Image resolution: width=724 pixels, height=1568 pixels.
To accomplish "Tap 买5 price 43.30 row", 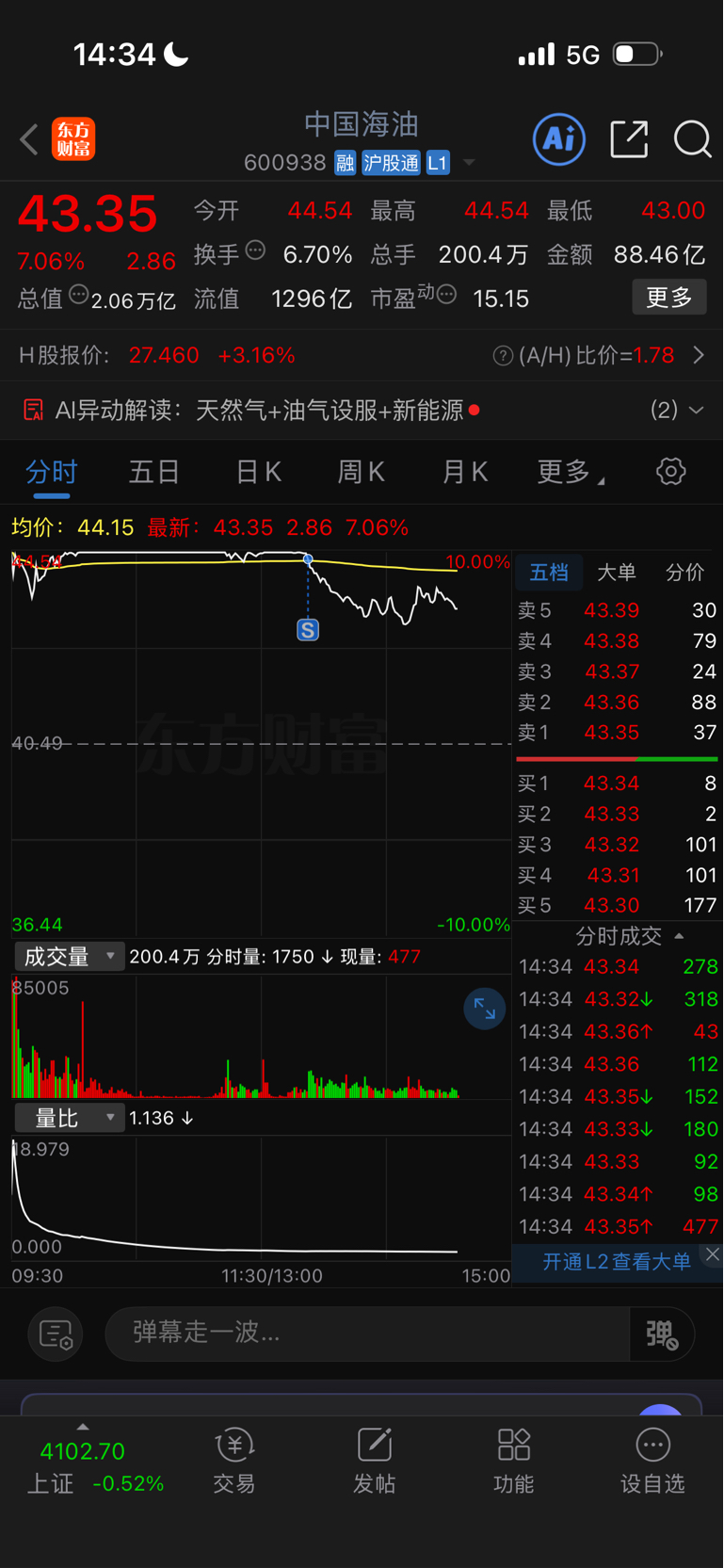I will [617, 905].
